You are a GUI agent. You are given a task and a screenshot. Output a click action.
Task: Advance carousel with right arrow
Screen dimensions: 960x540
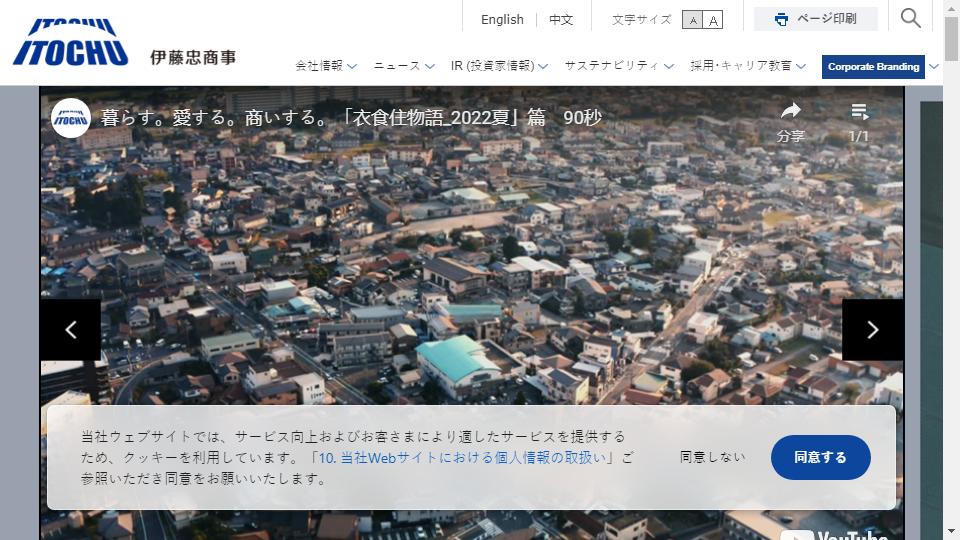(x=872, y=330)
